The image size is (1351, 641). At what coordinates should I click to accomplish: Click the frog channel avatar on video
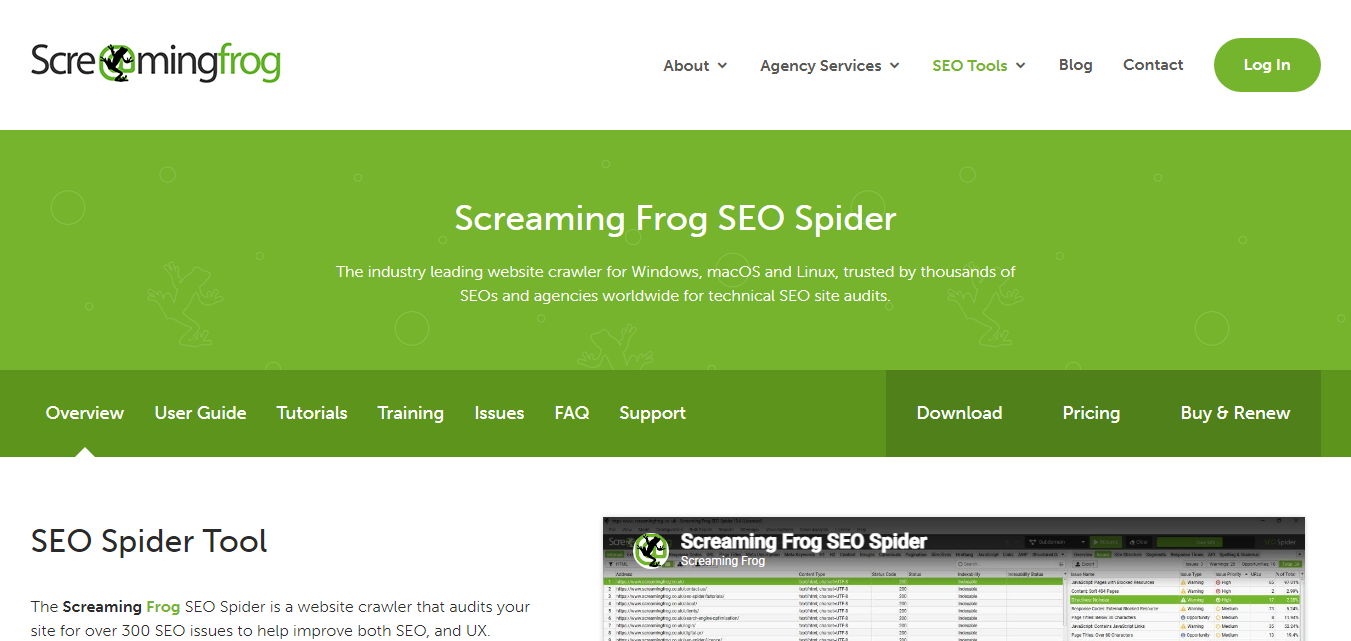tap(651, 550)
